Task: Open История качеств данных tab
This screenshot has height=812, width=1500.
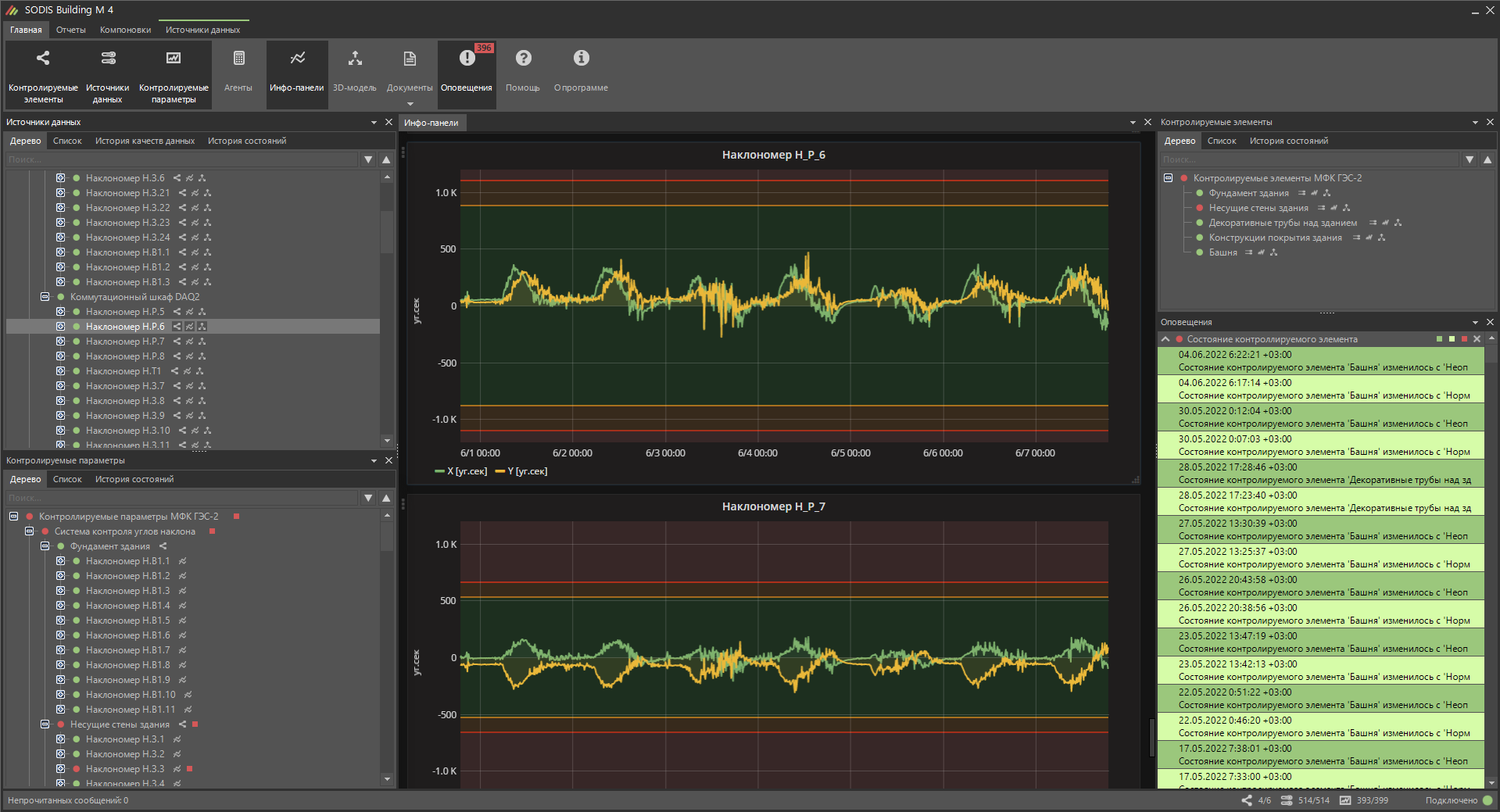Action: [x=145, y=141]
